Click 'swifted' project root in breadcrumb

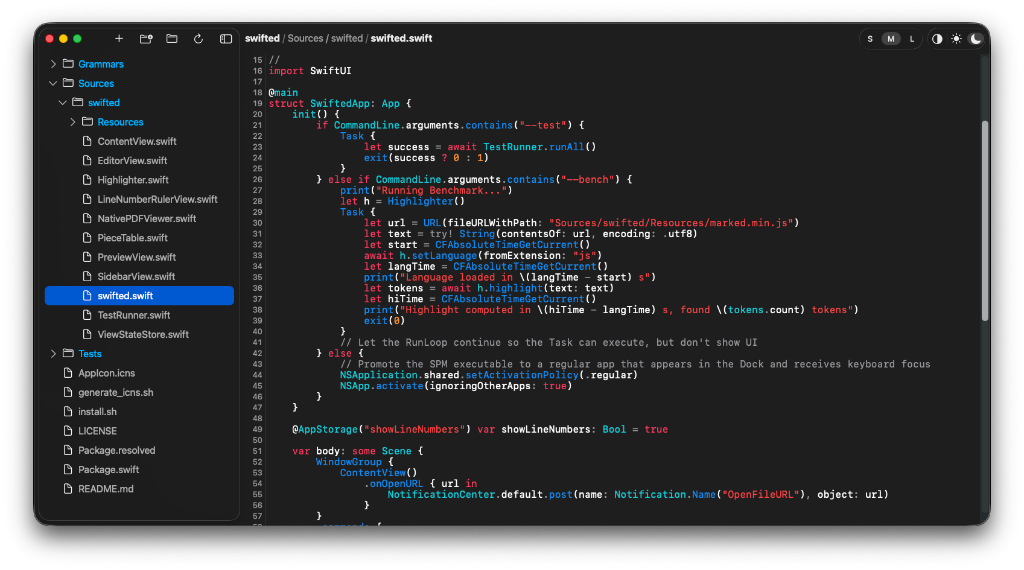(x=263, y=39)
